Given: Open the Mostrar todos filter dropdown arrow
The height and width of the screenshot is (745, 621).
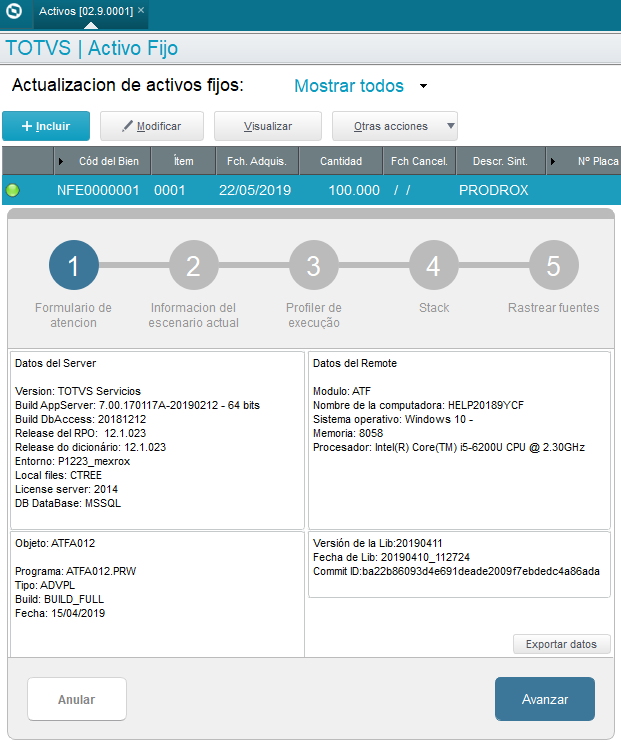Looking at the screenshot, I should pos(423,86).
